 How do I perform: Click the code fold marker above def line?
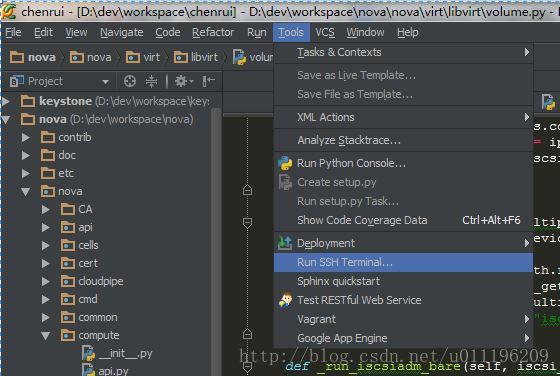pos(248,335)
